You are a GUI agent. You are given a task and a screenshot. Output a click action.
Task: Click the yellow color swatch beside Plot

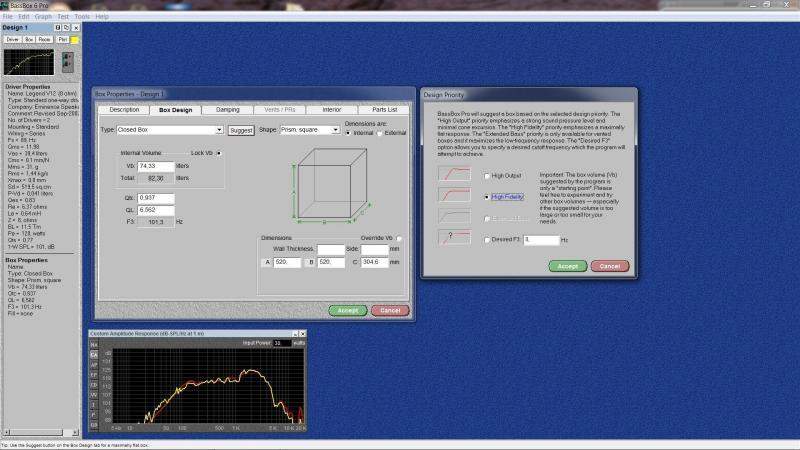76,39
